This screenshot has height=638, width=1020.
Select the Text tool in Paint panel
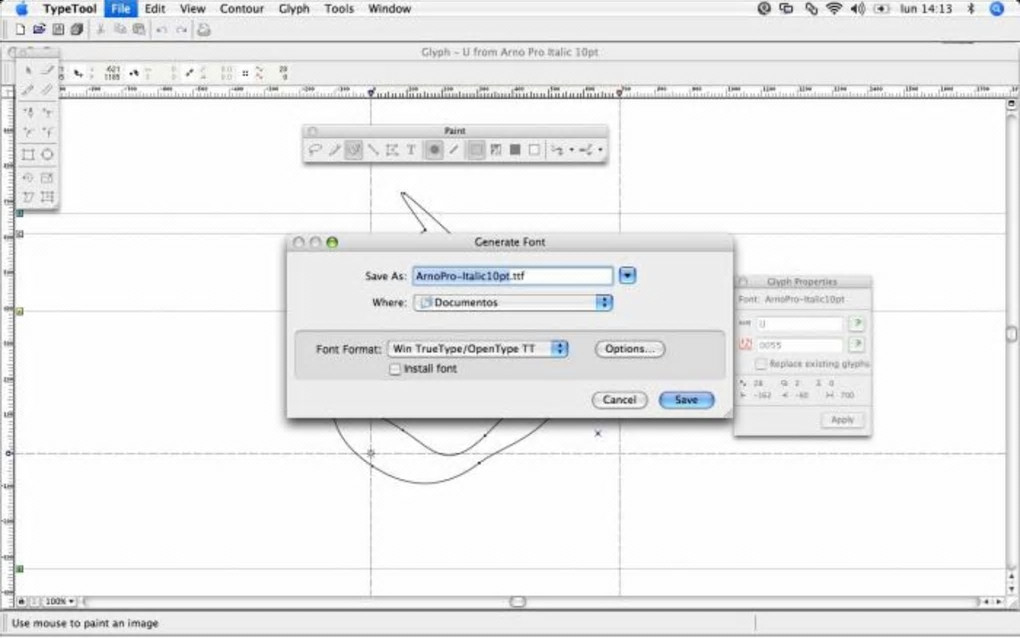coord(411,150)
